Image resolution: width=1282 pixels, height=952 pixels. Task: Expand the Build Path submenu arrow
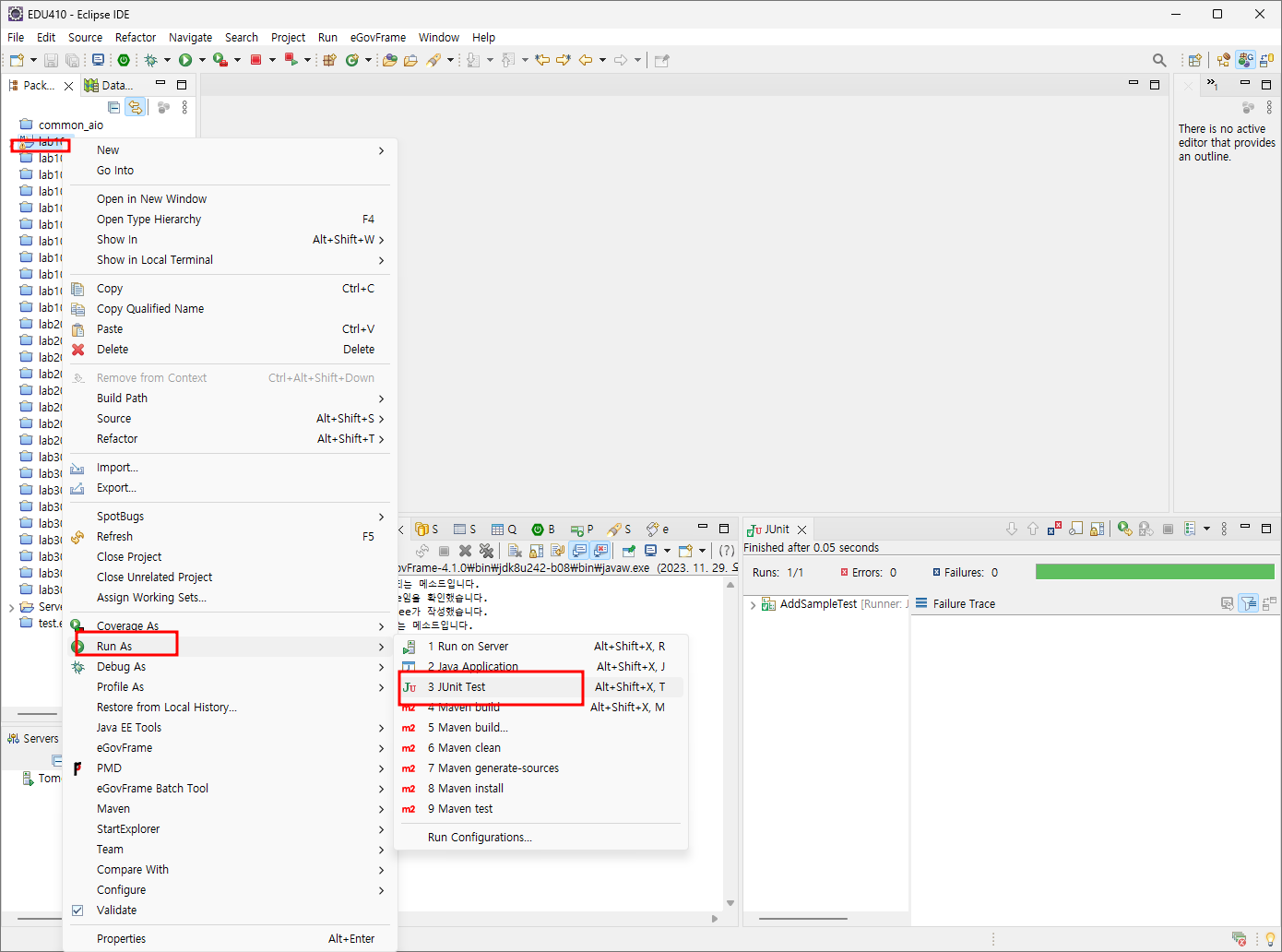click(x=381, y=399)
